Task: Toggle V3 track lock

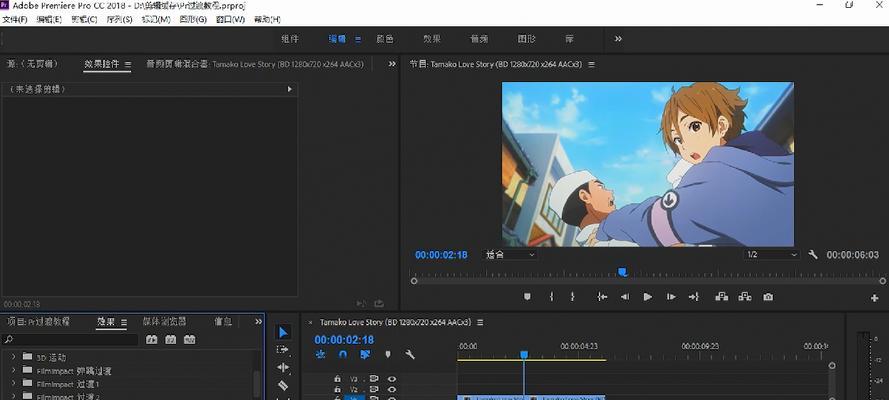Action: 337,378
